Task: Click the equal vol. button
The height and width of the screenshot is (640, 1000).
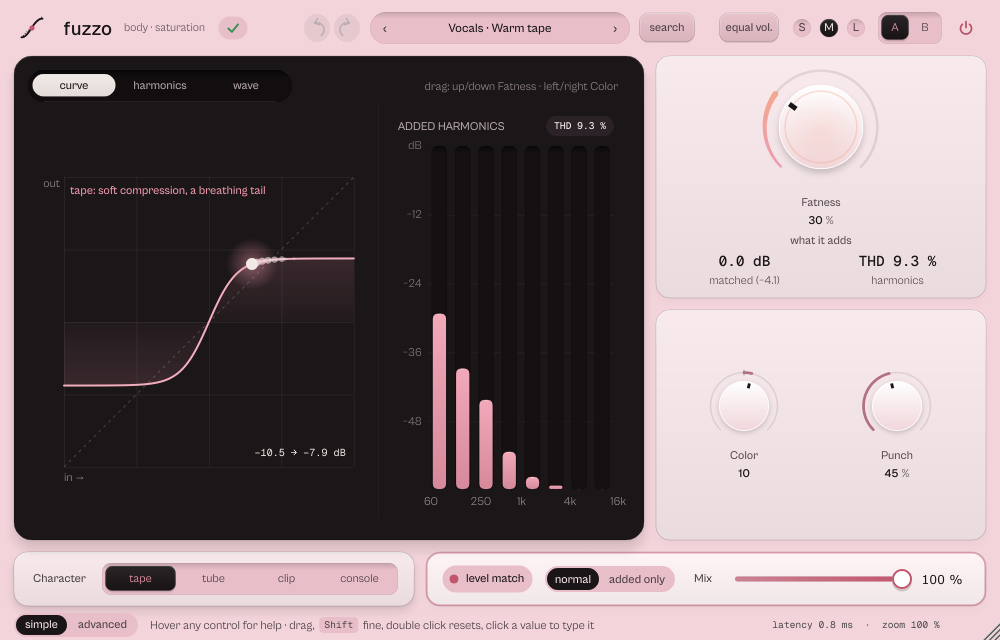Action: click(749, 28)
